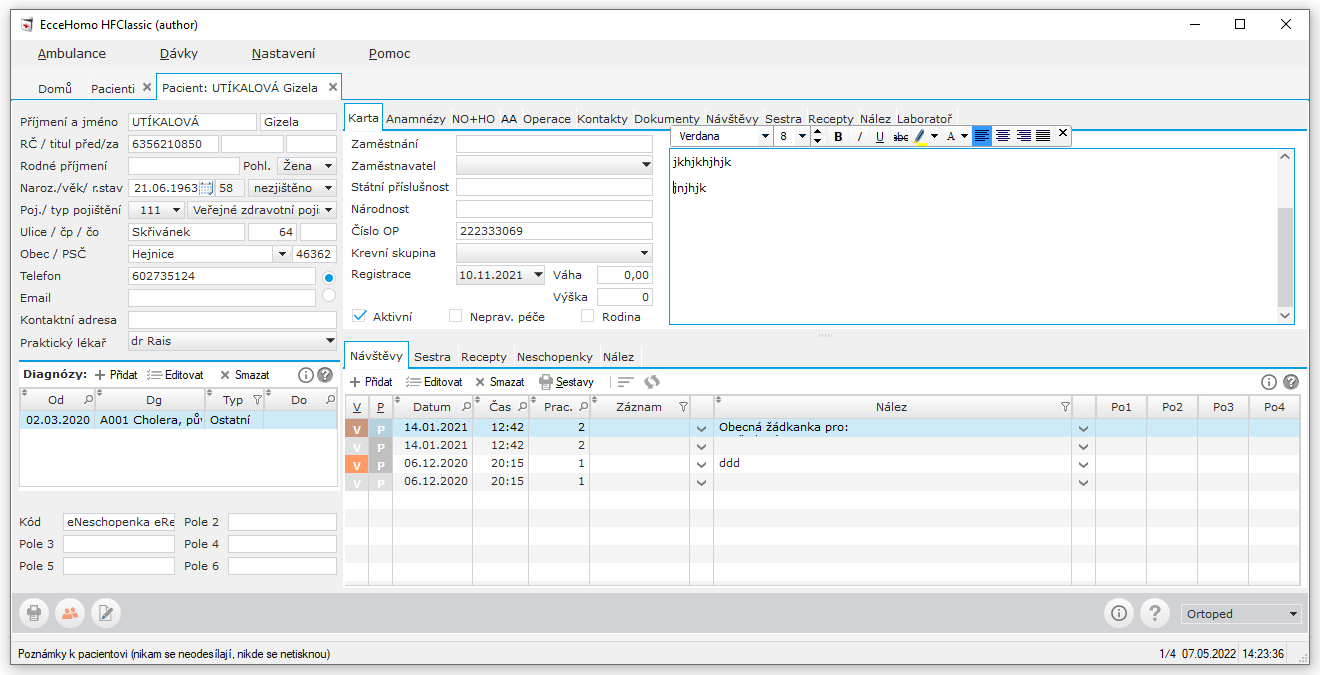Click the filter funnel in the Typ header

coord(257,400)
